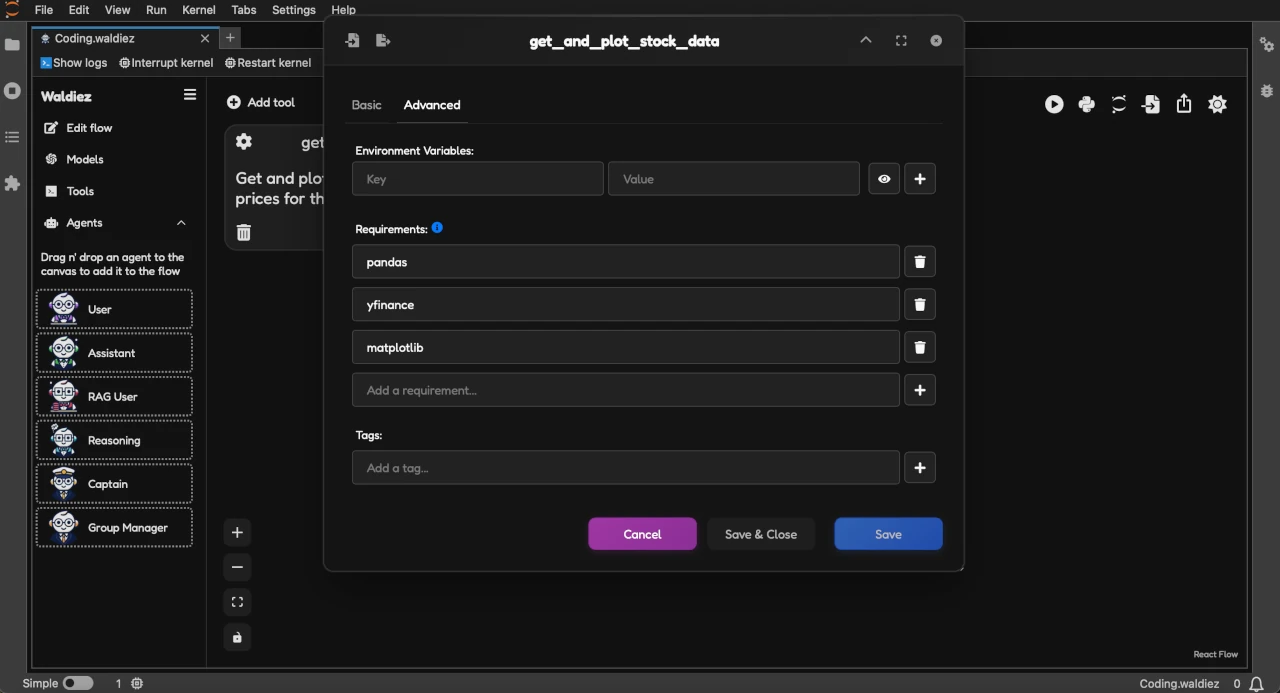Click the Save & Close button
The width and height of the screenshot is (1280, 693).
760,533
